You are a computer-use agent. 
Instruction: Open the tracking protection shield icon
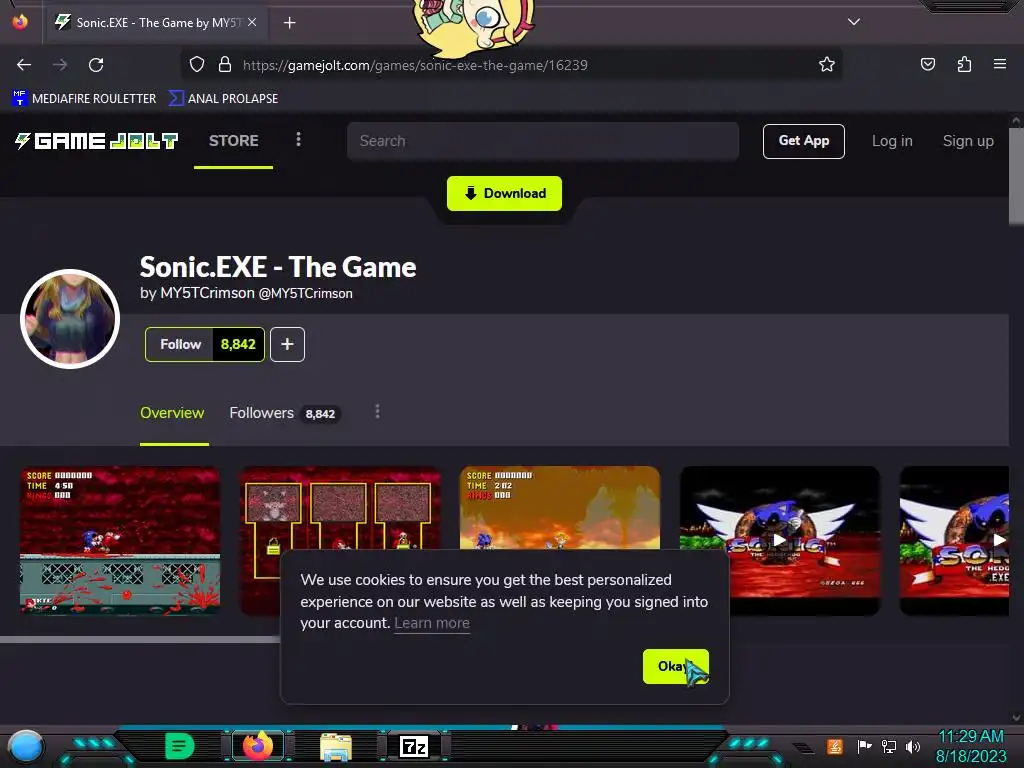197,64
